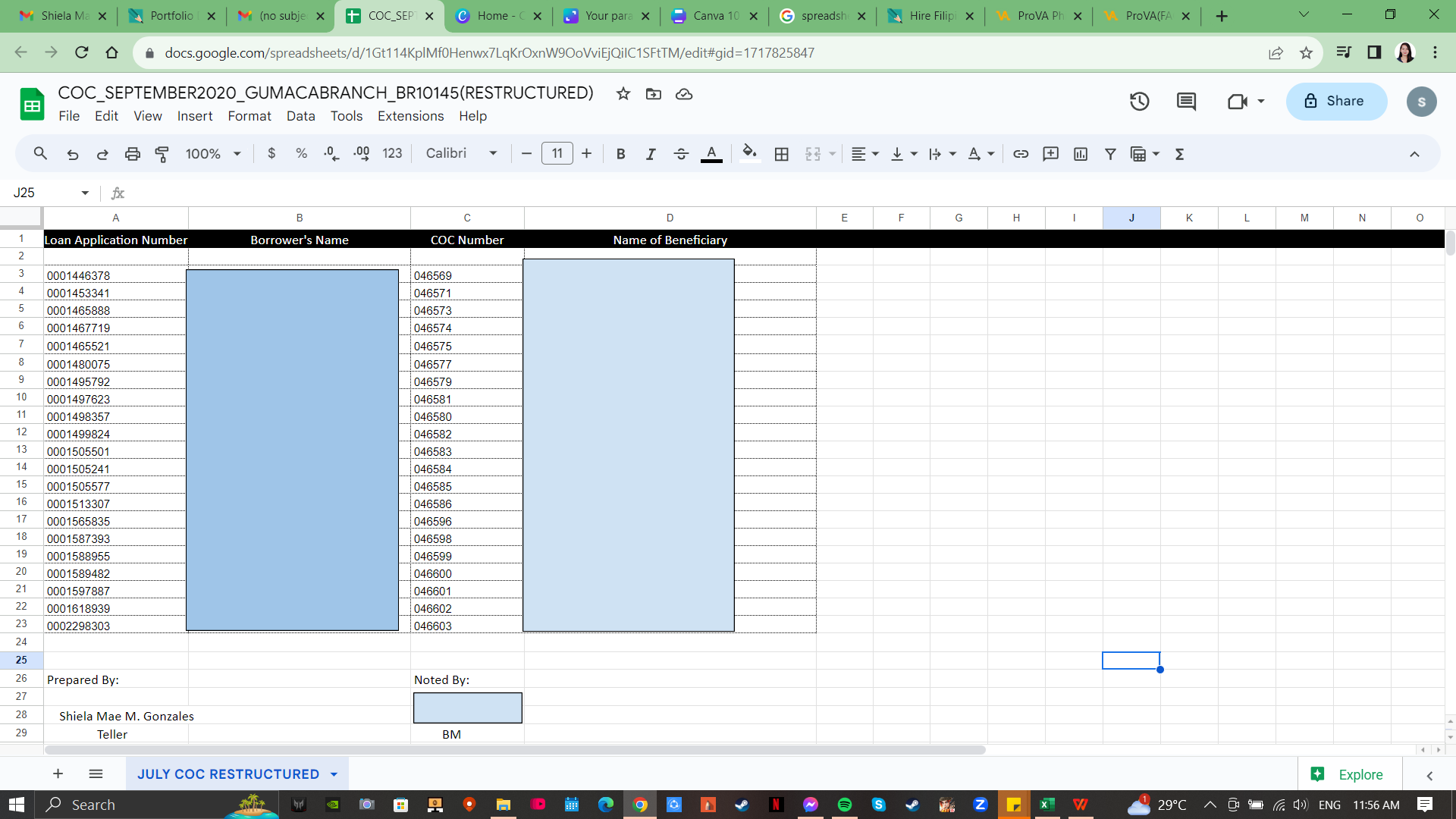This screenshot has width=1456, height=819.
Task: Open the Format menu
Action: (x=249, y=116)
